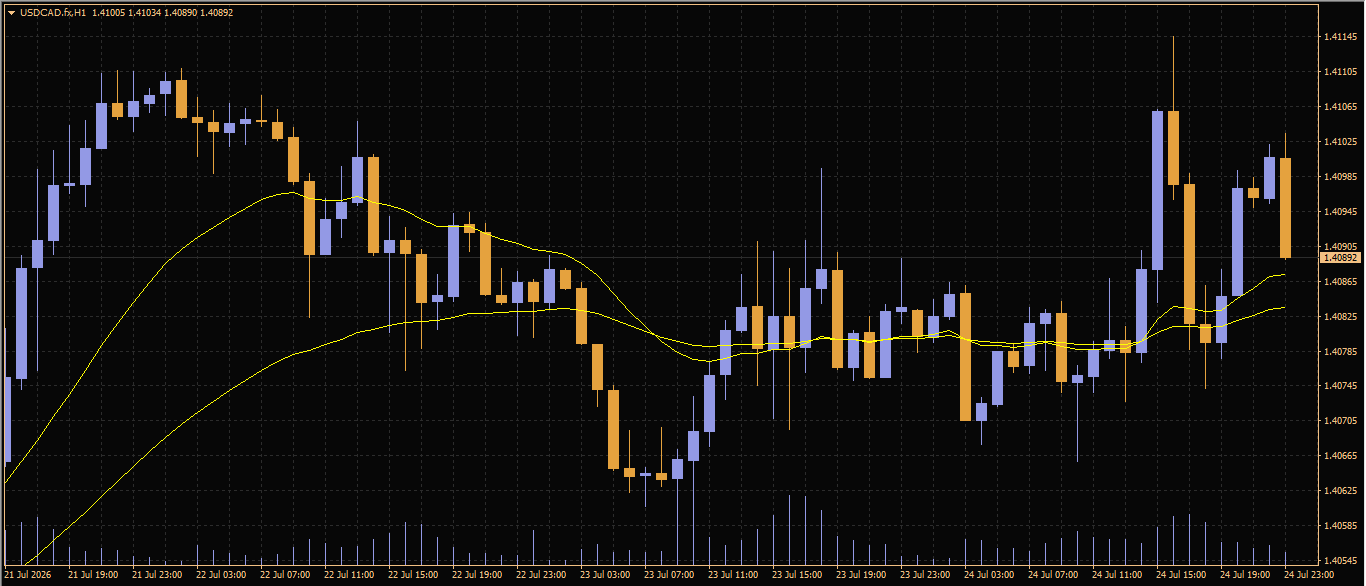1366x586 pixels.
Task: Click the 1.40625 price scale label
Action: point(1340,491)
